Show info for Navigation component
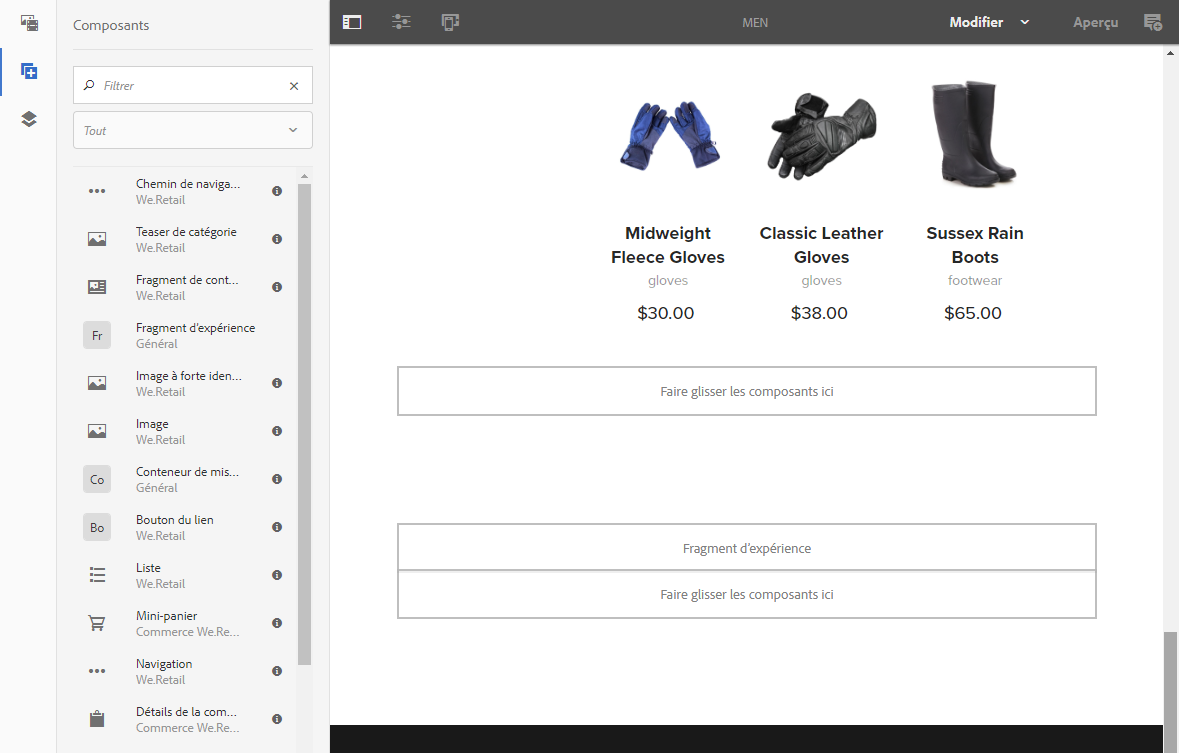The width and height of the screenshot is (1179, 753). click(277, 671)
